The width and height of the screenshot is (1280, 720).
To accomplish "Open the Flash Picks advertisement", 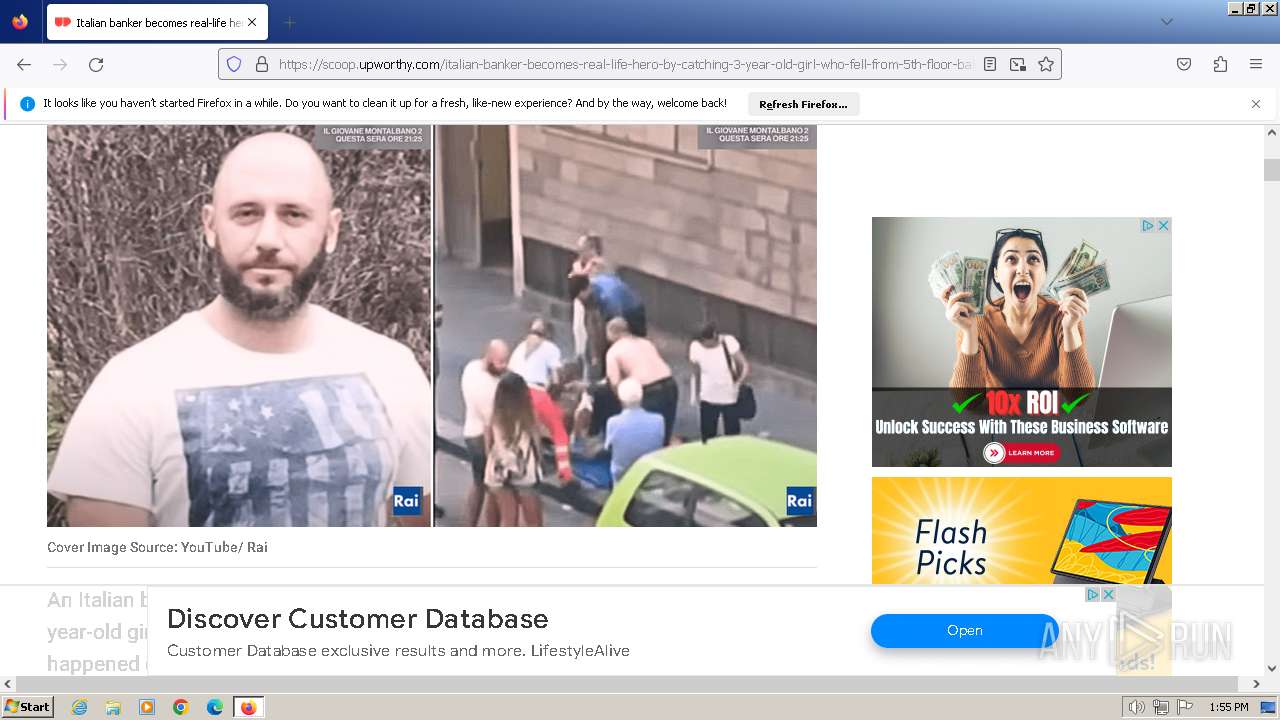I will coord(1022,531).
